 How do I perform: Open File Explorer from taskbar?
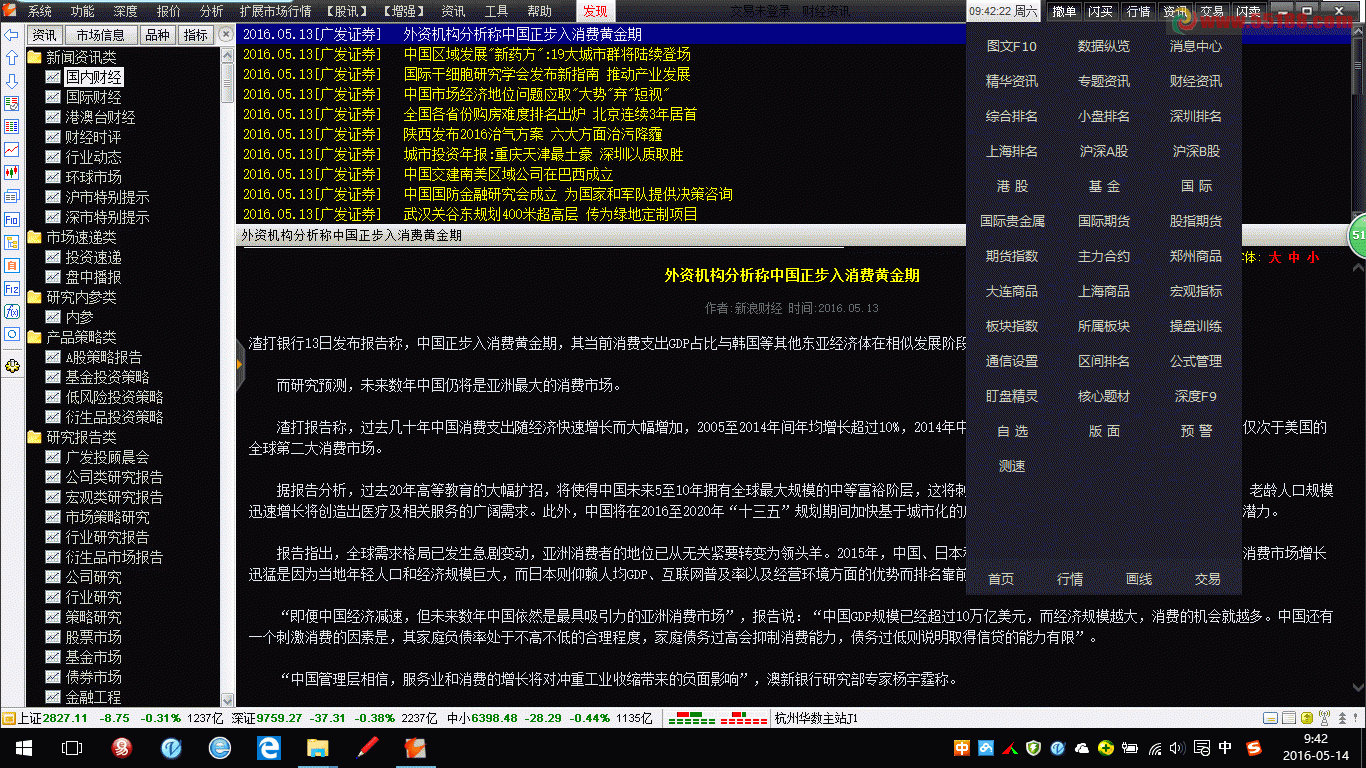pos(318,747)
